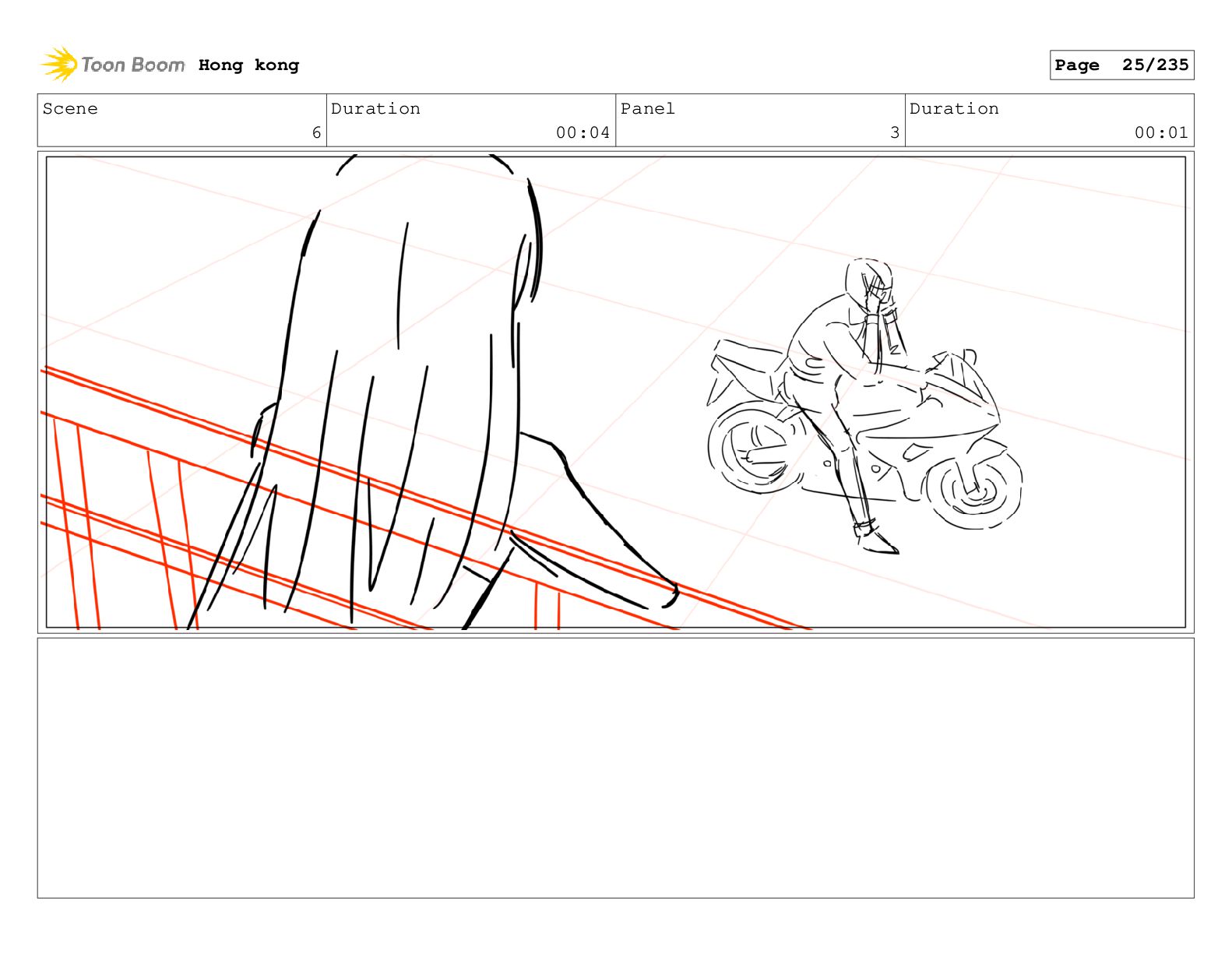Click inside the empty notes box below panel
The image size is (1232, 954).
[x=615, y=768]
